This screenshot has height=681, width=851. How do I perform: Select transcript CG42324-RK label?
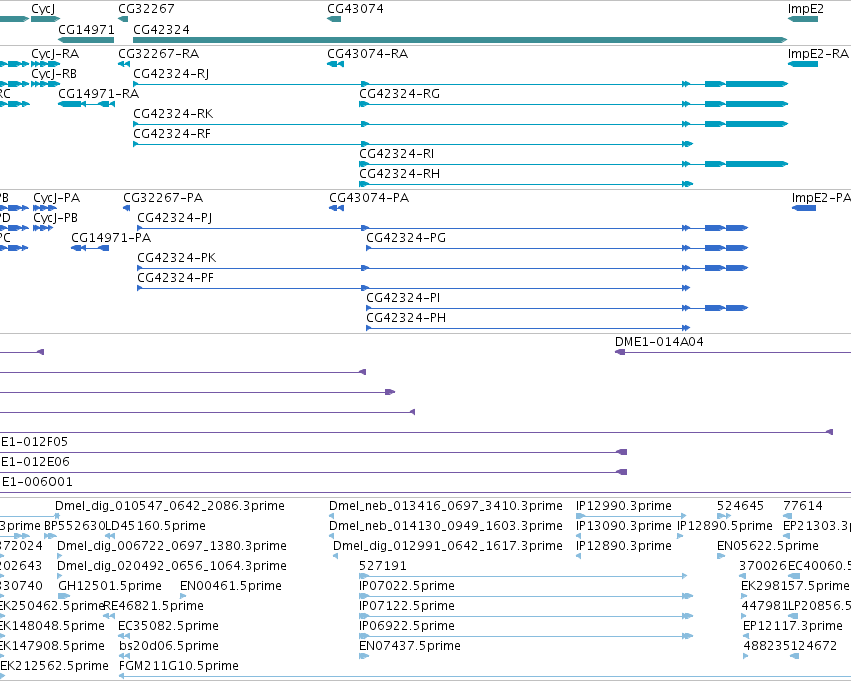pos(173,113)
